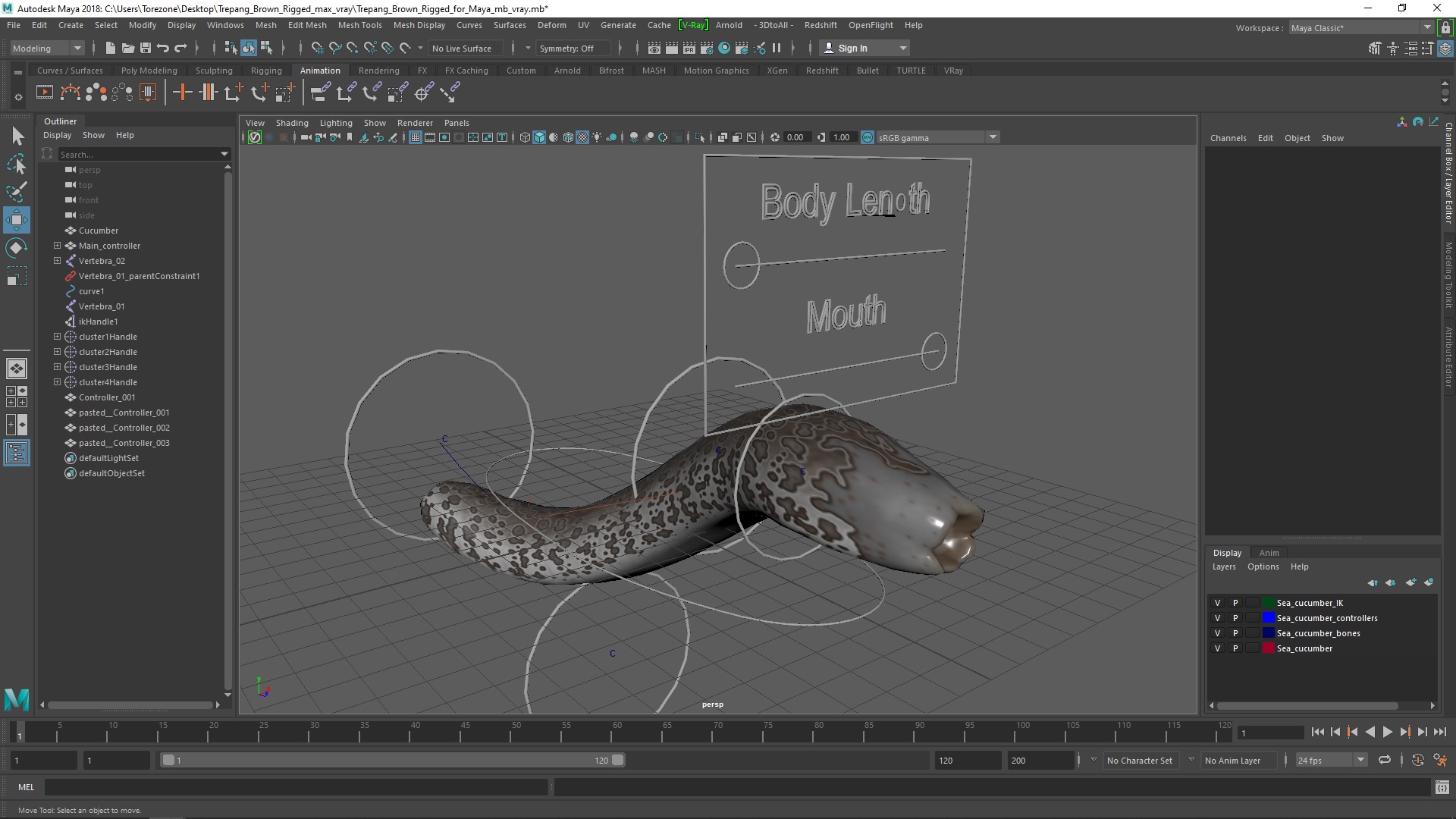Open the Workspace Maya Classic dropdown

(x=1360, y=27)
